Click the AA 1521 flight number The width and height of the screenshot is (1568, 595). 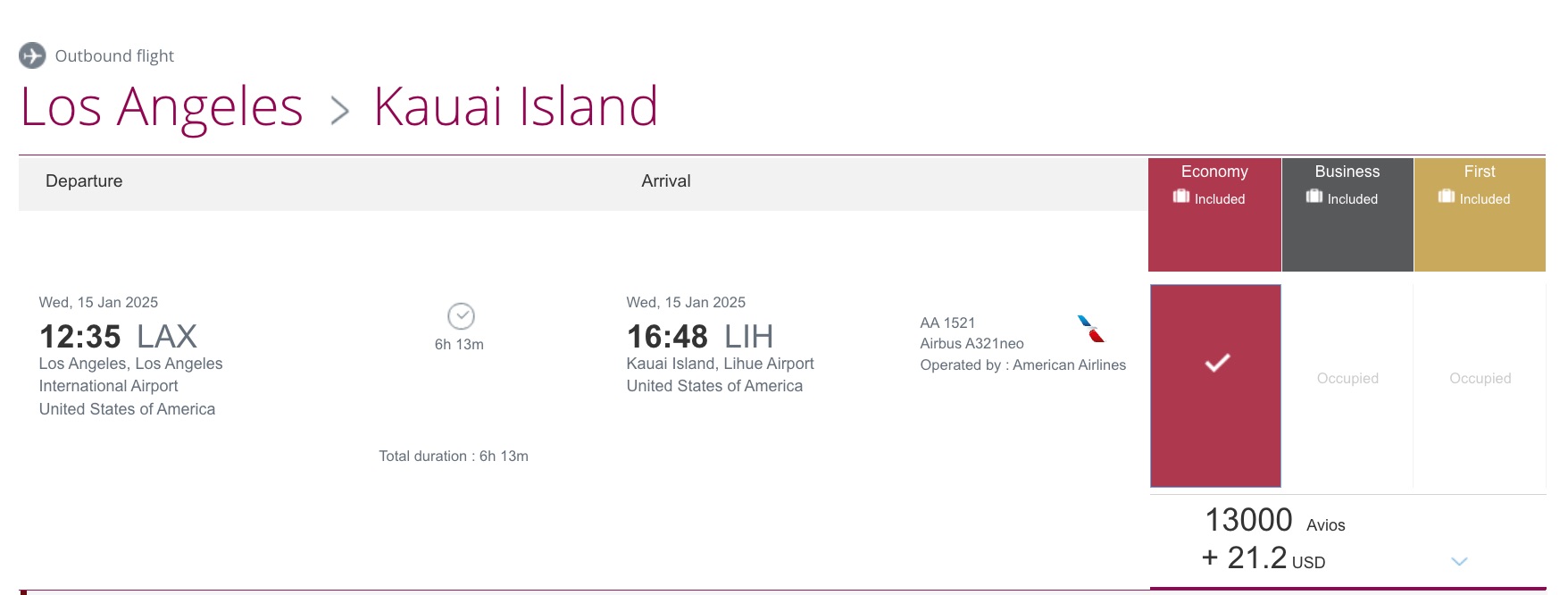[x=947, y=322]
